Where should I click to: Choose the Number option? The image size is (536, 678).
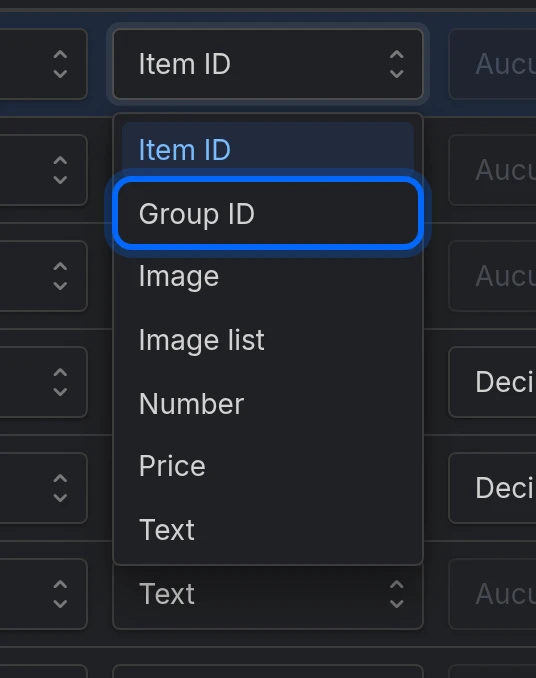pyautogui.click(x=268, y=403)
